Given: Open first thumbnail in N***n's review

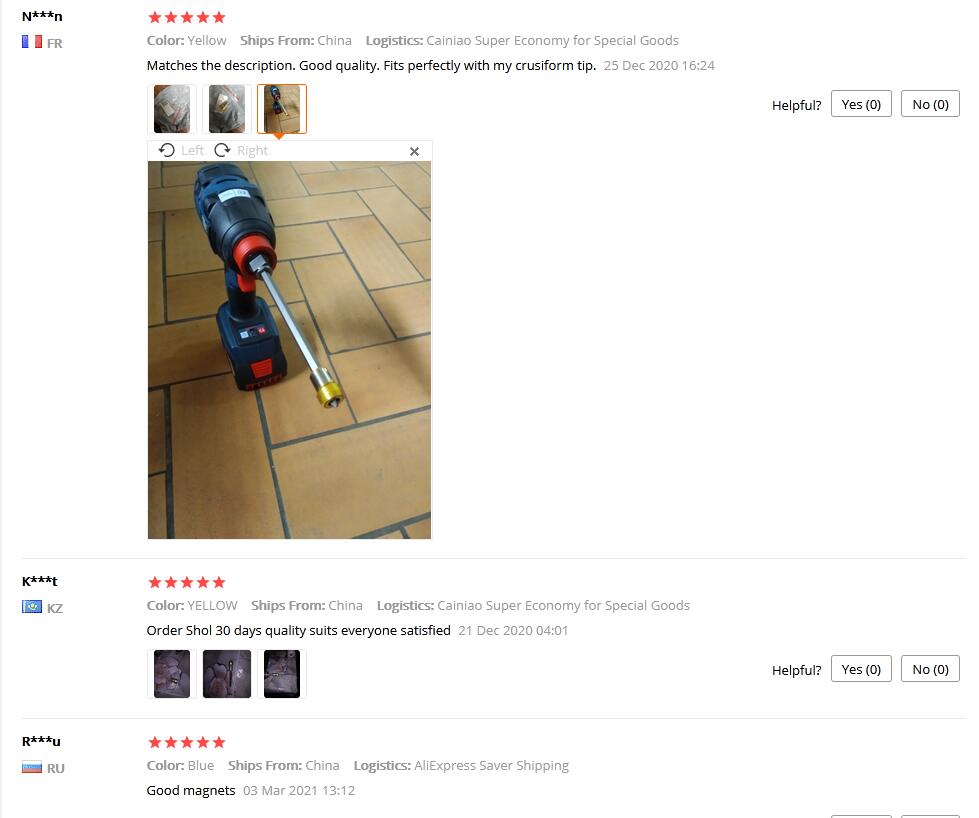Looking at the screenshot, I should pyautogui.click(x=172, y=109).
